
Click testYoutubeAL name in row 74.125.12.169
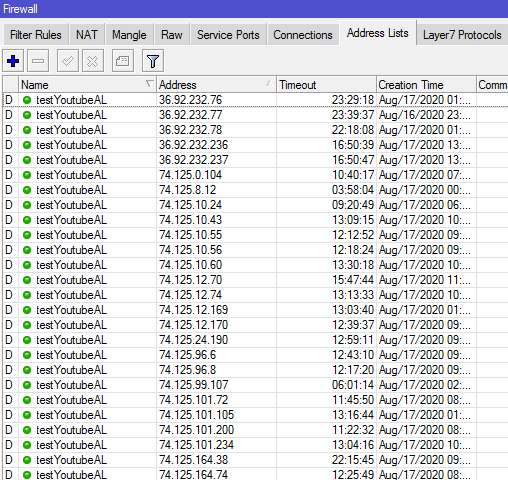pos(71,310)
